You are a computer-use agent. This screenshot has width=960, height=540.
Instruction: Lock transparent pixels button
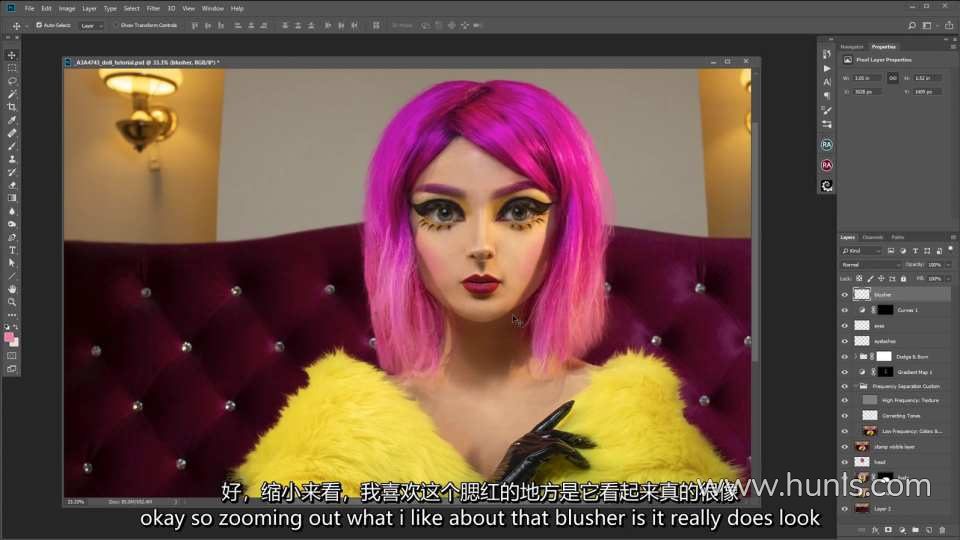859,279
